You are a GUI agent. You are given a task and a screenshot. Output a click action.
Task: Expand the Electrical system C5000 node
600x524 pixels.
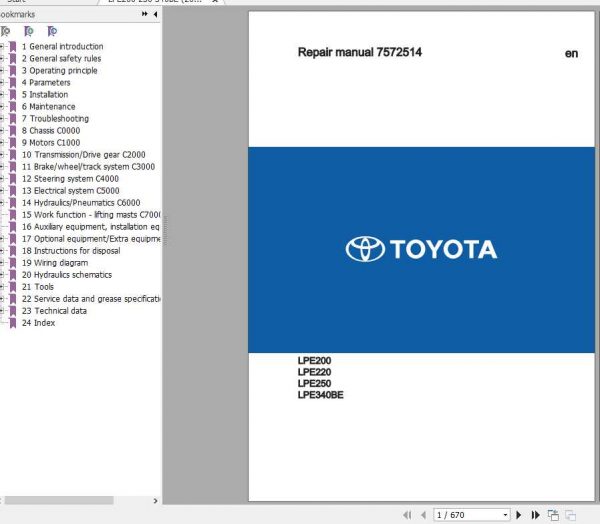pos(2,191)
